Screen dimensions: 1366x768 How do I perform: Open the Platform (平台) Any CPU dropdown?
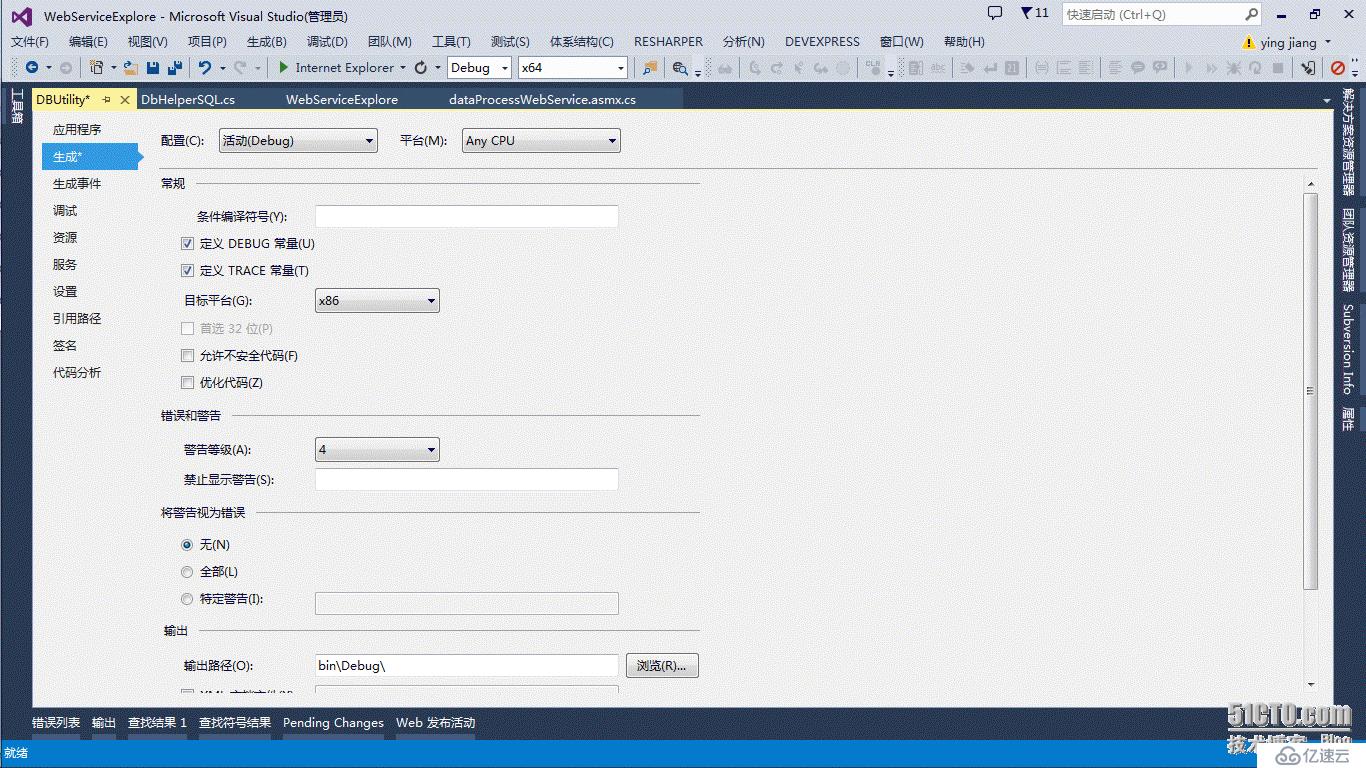pos(541,141)
